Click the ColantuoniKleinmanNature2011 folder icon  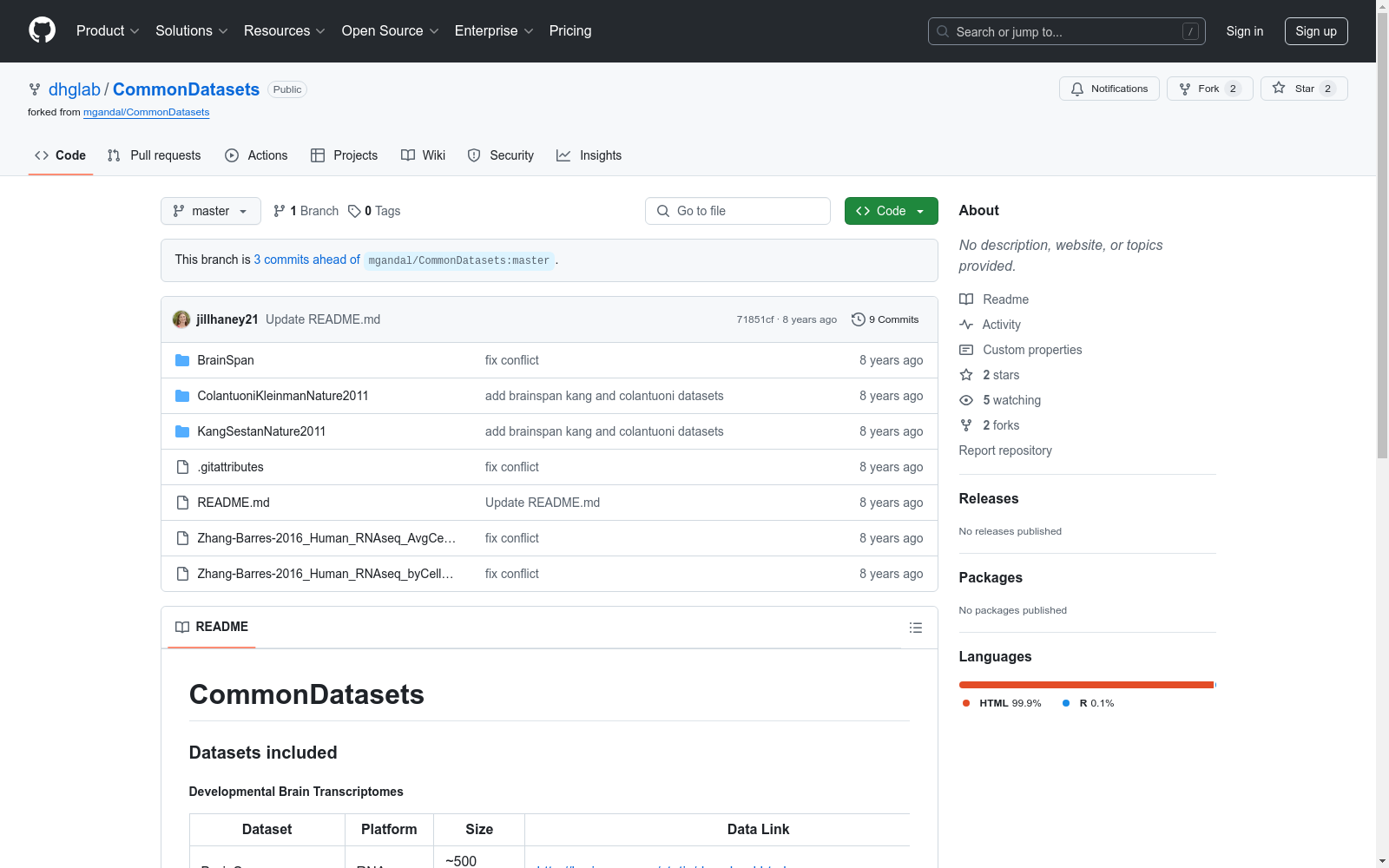182,396
